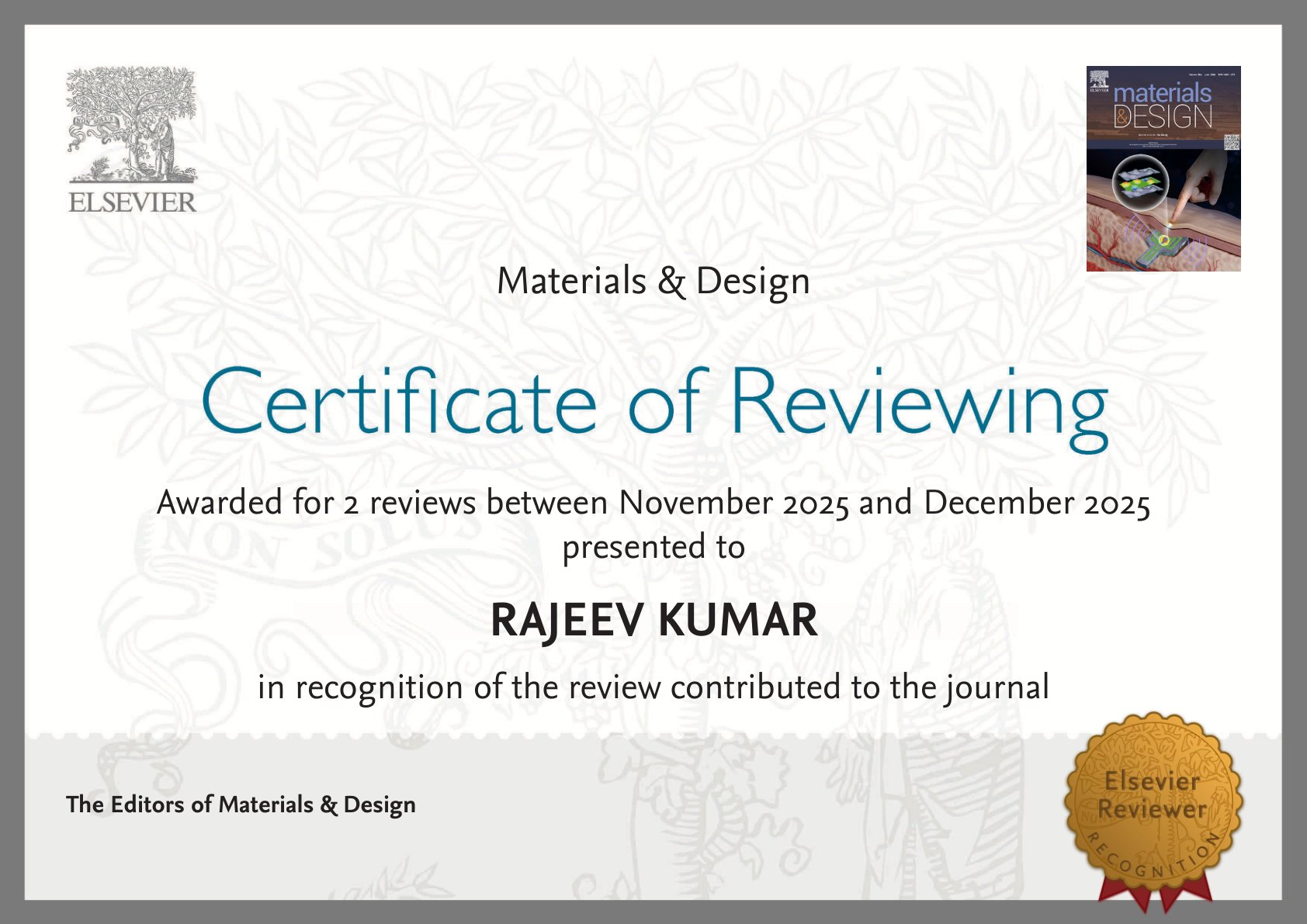Click 'in recognition of the review contributed' line

[x=653, y=687]
